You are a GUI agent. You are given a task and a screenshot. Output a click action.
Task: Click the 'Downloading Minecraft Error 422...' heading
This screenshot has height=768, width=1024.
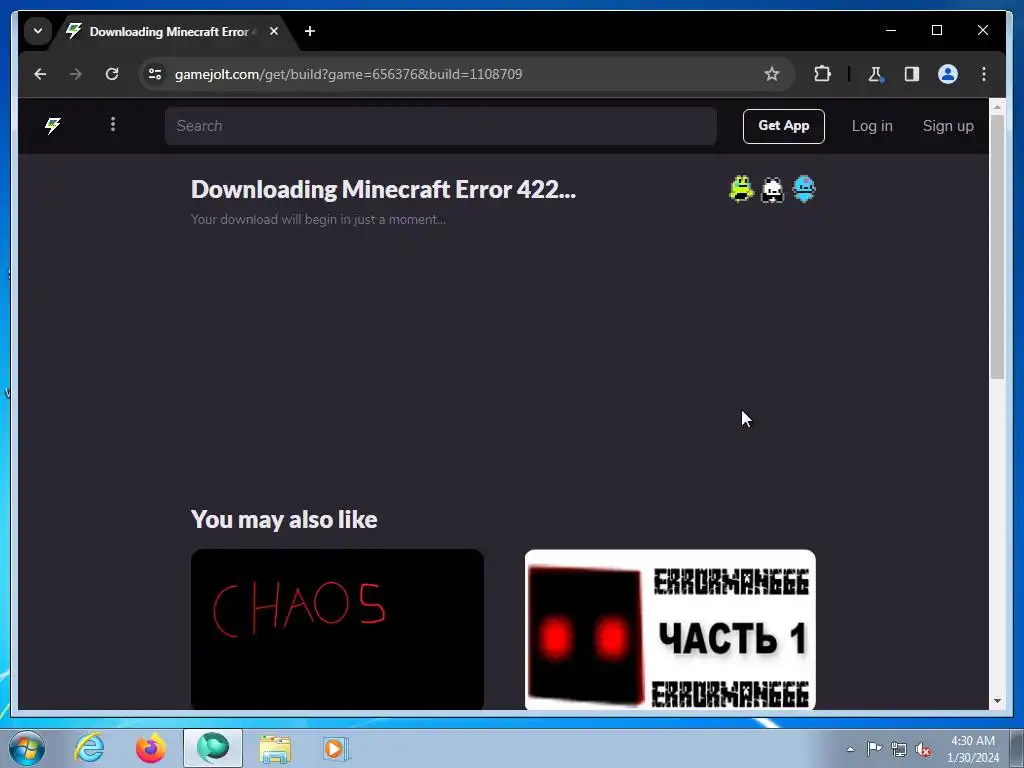point(383,189)
